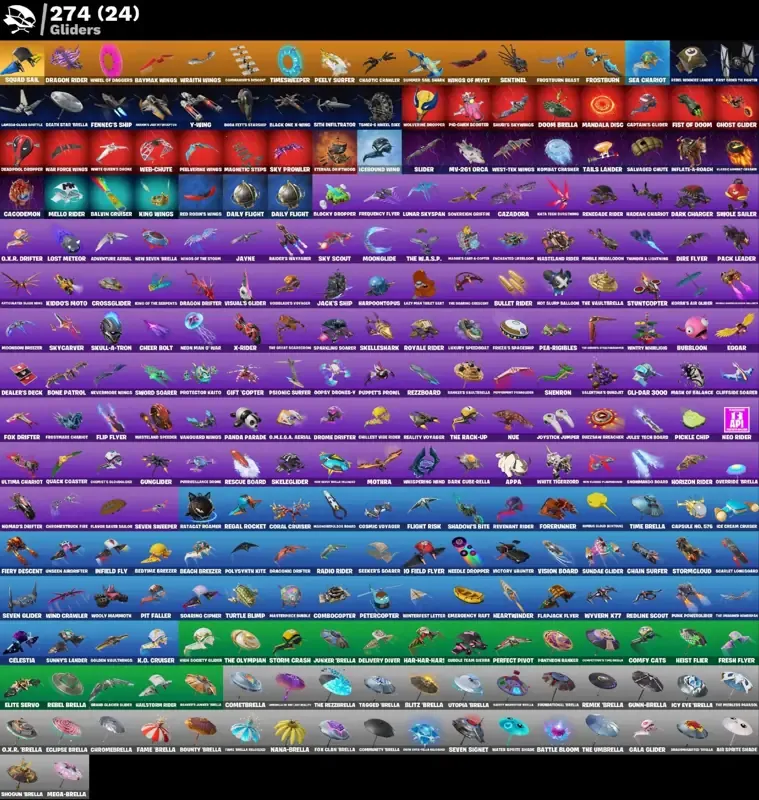Choose the Panda Parade glider
The image size is (759, 800).
245,419
